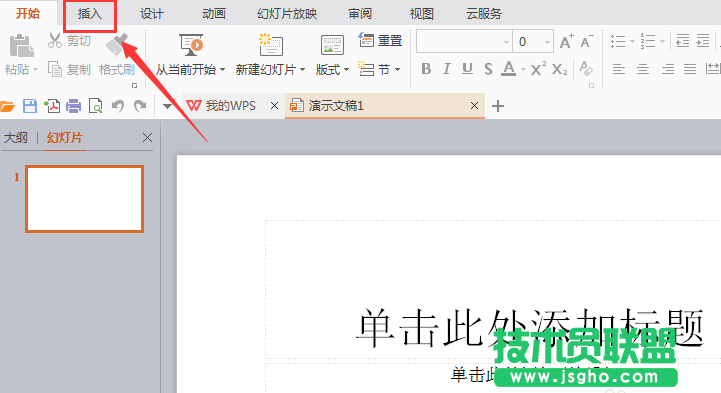Decrease font size with A- icon
The width and height of the screenshot is (721, 393).
click(587, 41)
